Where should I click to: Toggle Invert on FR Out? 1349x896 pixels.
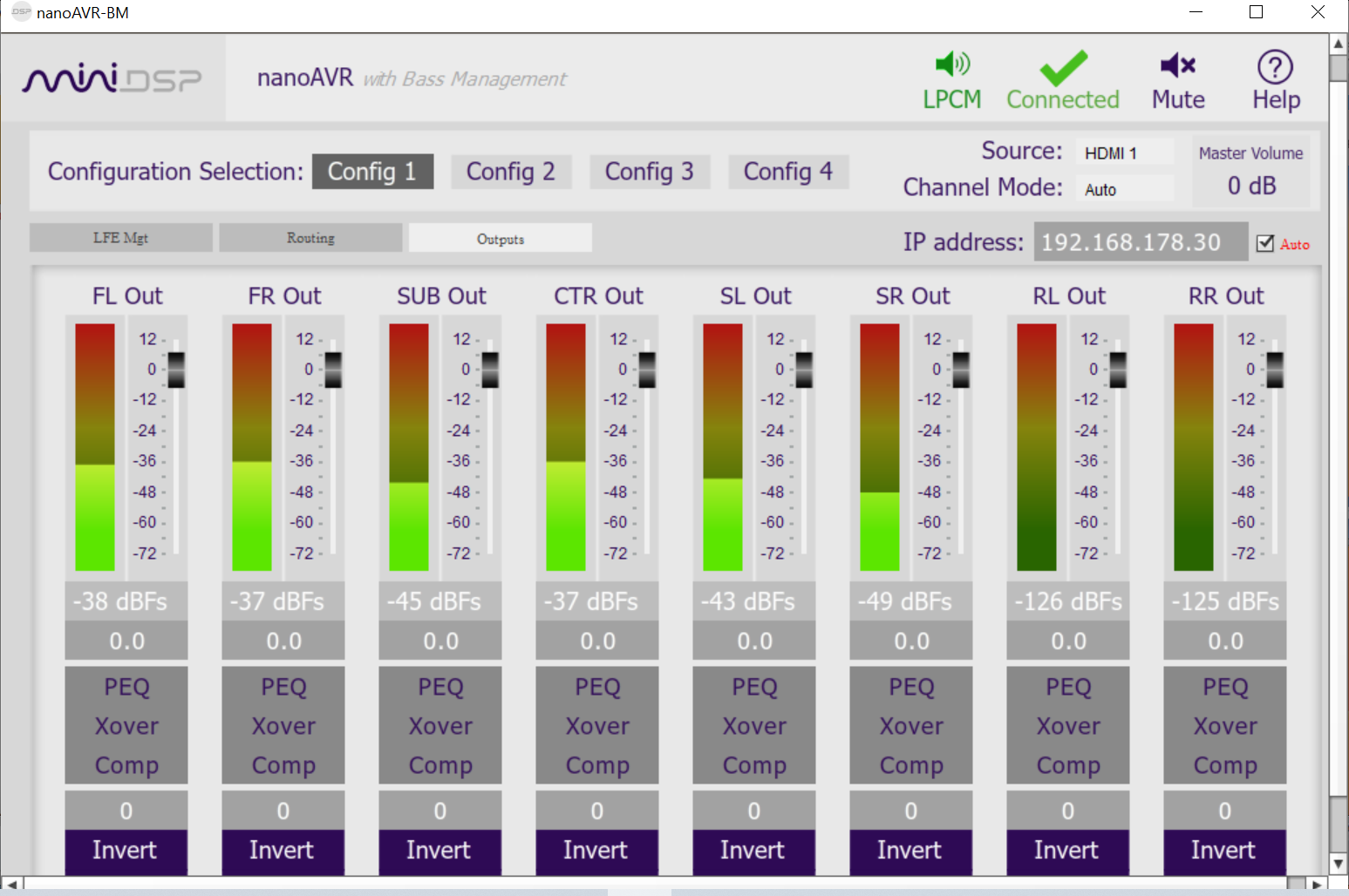click(283, 851)
